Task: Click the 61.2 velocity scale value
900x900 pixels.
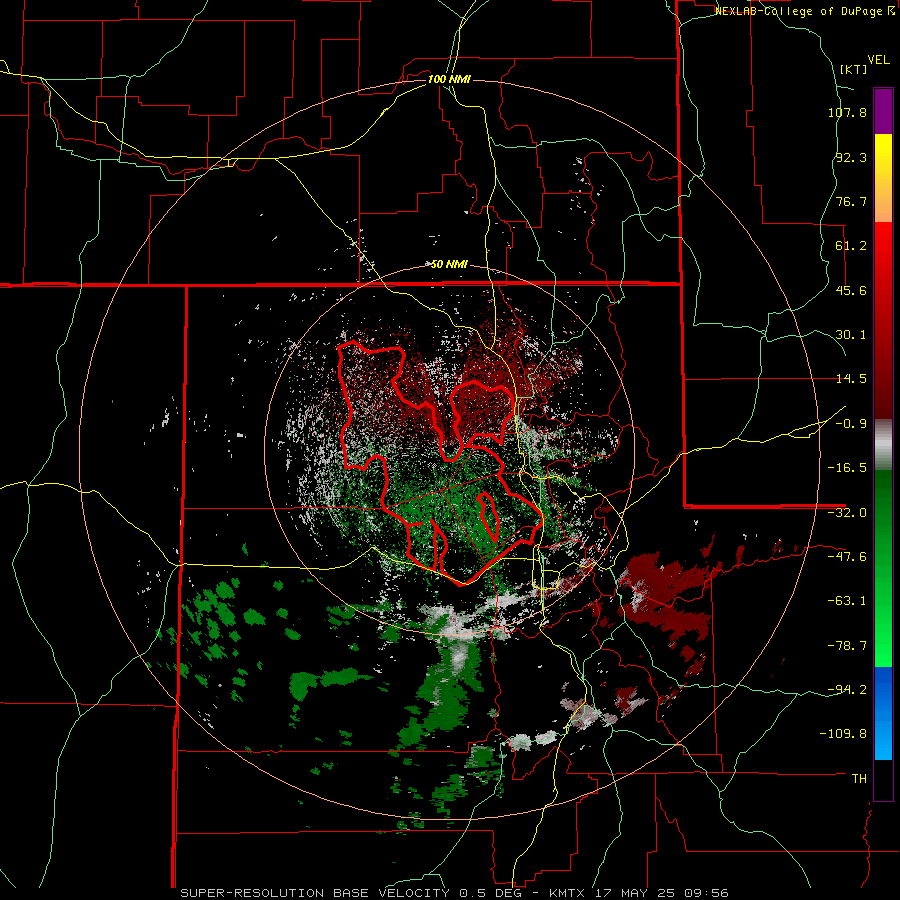Action: [x=851, y=246]
